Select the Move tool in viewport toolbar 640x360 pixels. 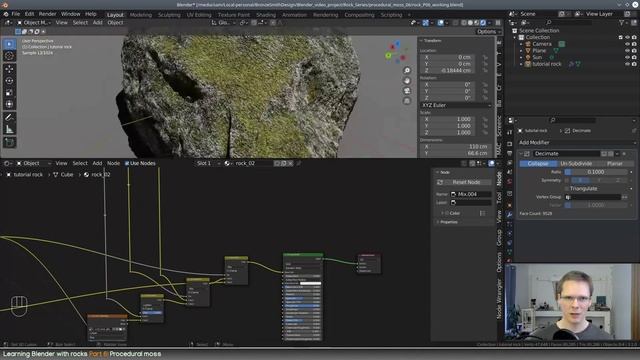pos(9,69)
